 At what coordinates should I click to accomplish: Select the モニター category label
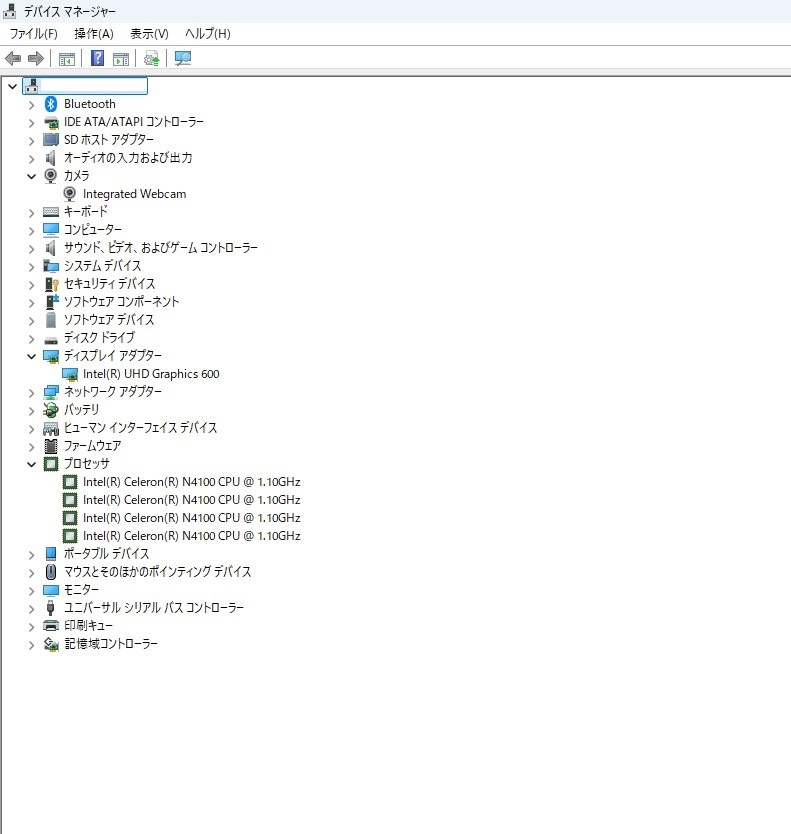point(81,590)
